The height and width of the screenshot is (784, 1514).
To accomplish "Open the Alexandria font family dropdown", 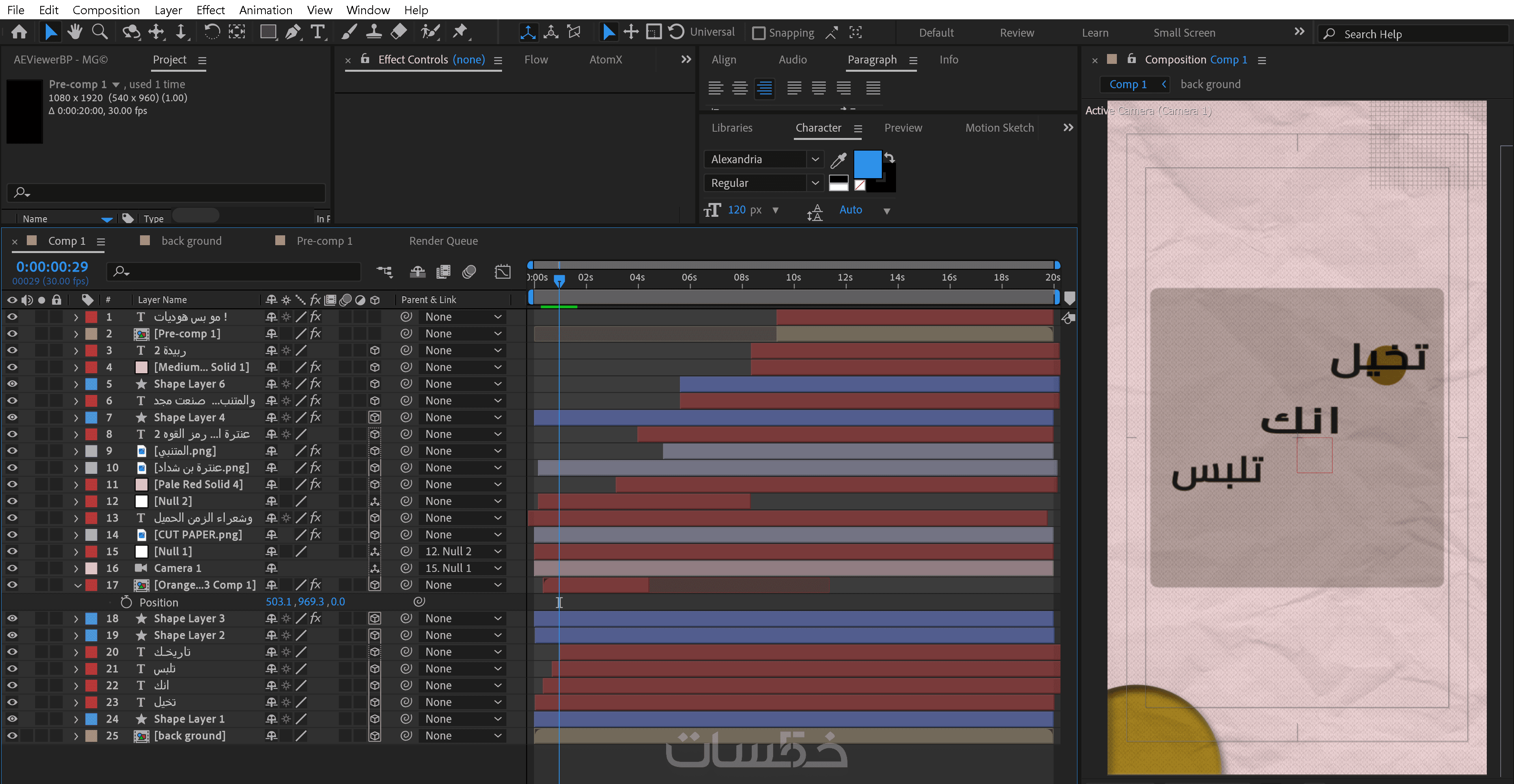I will [x=815, y=159].
